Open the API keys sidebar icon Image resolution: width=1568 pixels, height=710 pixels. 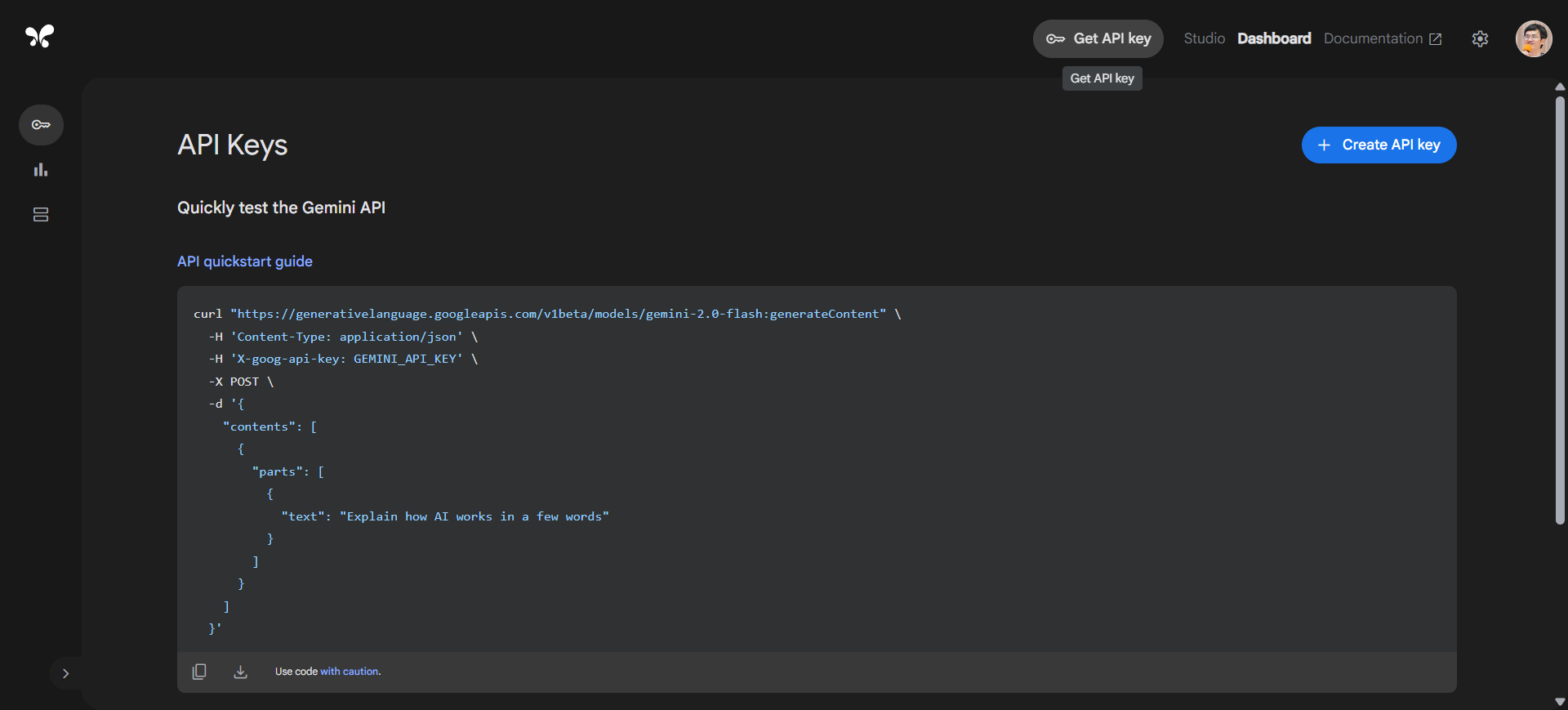[41, 125]
